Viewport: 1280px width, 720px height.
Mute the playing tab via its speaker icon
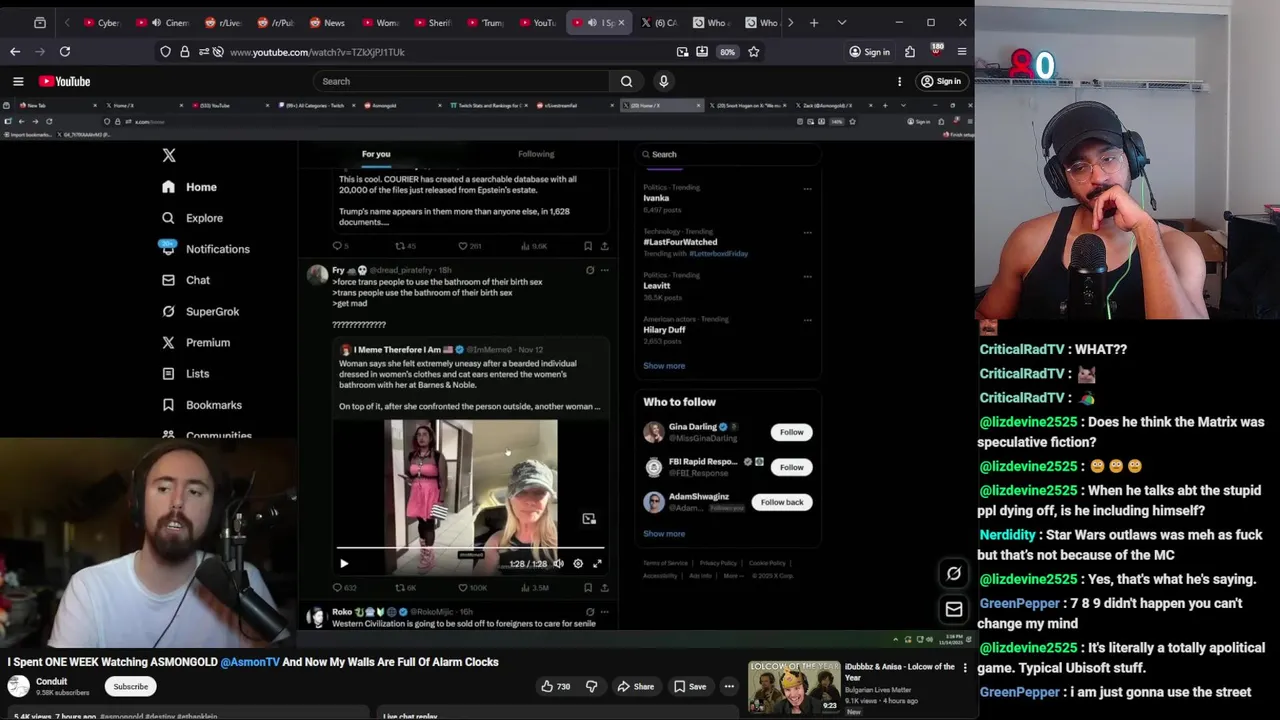[x=592, y=22]
